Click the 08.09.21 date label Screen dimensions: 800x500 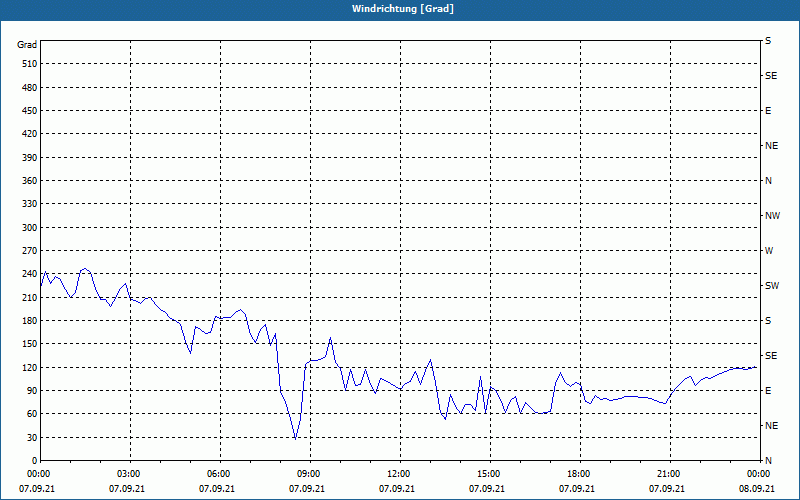coord(757,489)
